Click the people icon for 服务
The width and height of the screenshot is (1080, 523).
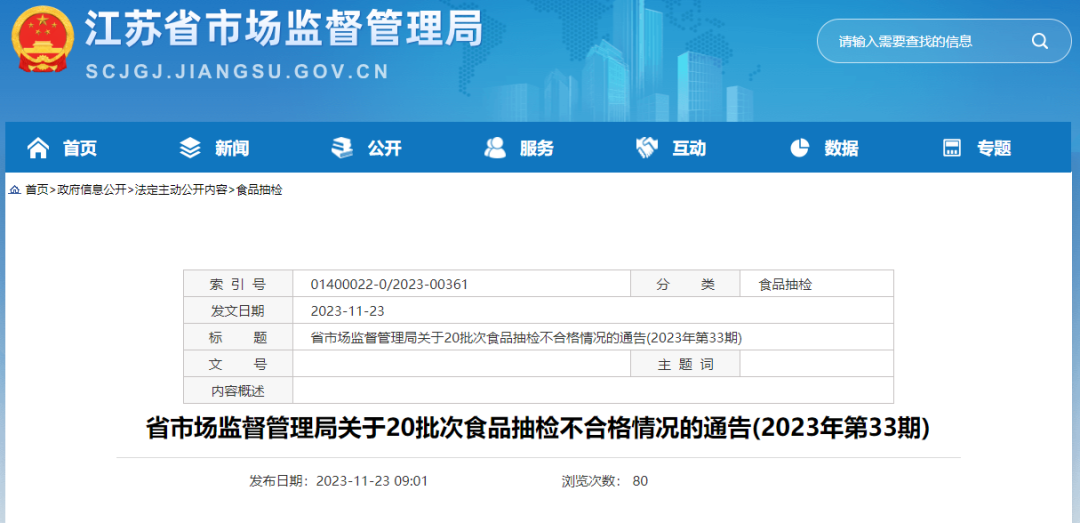click(495, 148)
